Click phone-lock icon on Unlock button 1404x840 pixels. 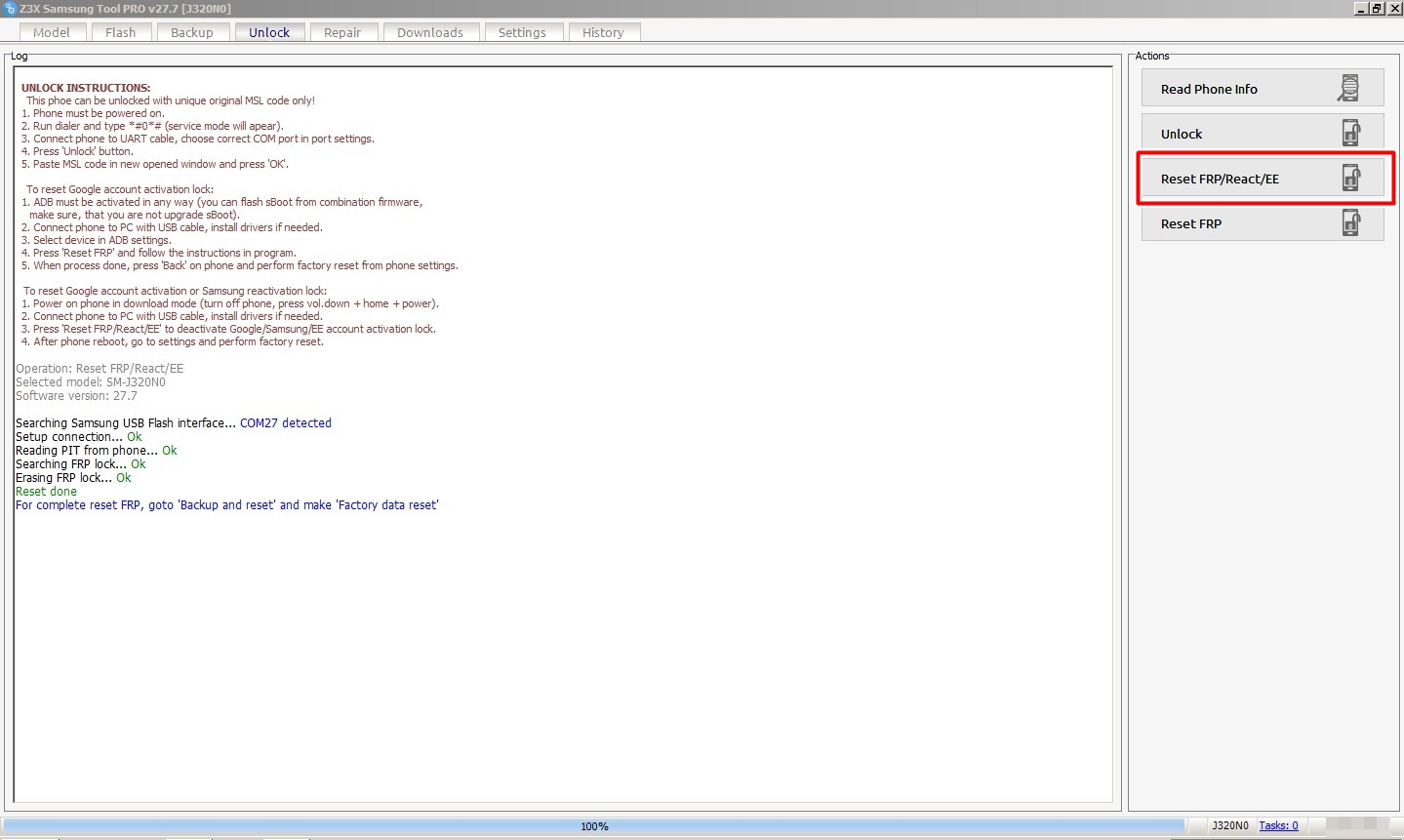[1351, 133]
